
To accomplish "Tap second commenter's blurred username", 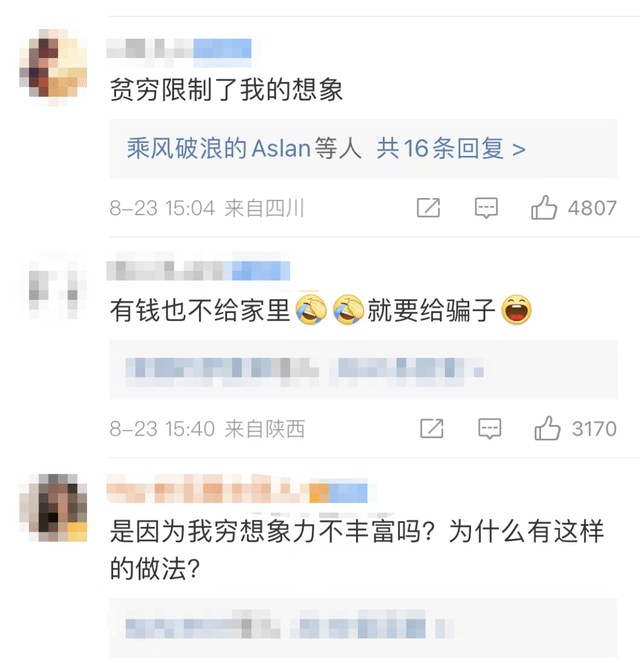I will coord(198,270).
